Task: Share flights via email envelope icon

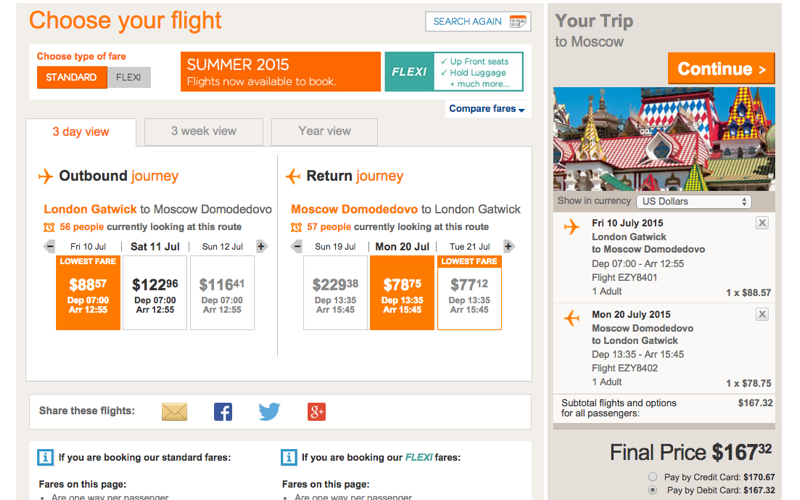Action: [174, 411]
